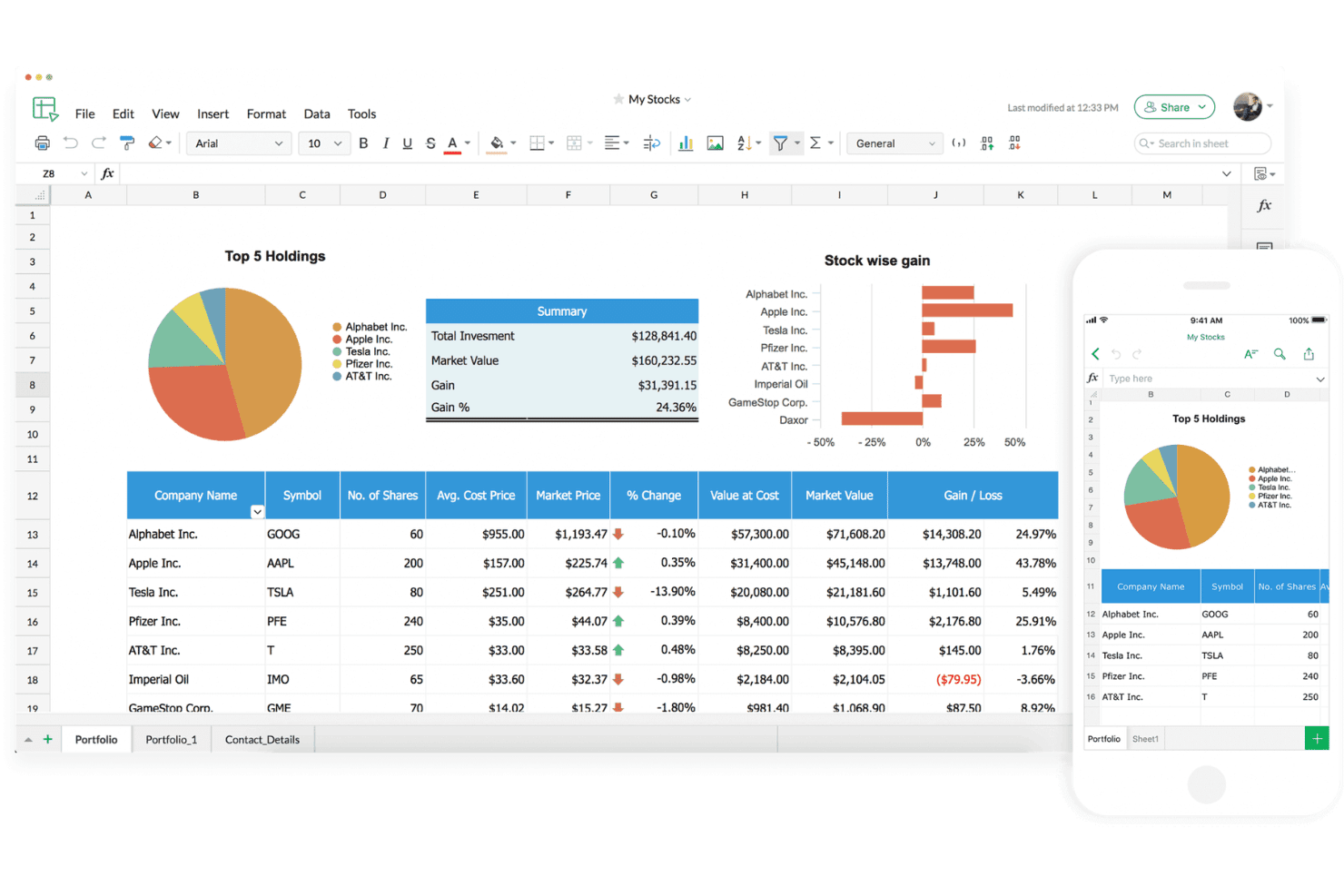This screenshot has width=1344, height=896.
Task: Undo the last action in the desktop toolbar
Action: (x=71, y=143)
